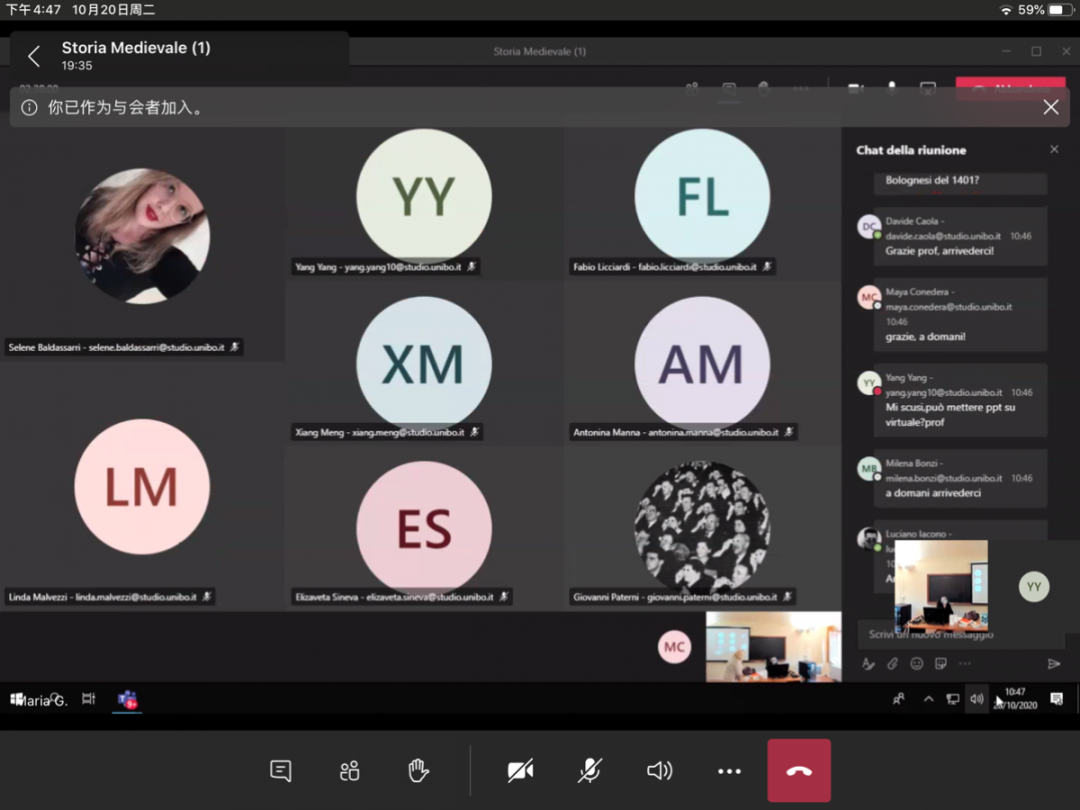Tap the floating YY avatar beside the preview
1080x810 pixels.
pos(1034,587)
